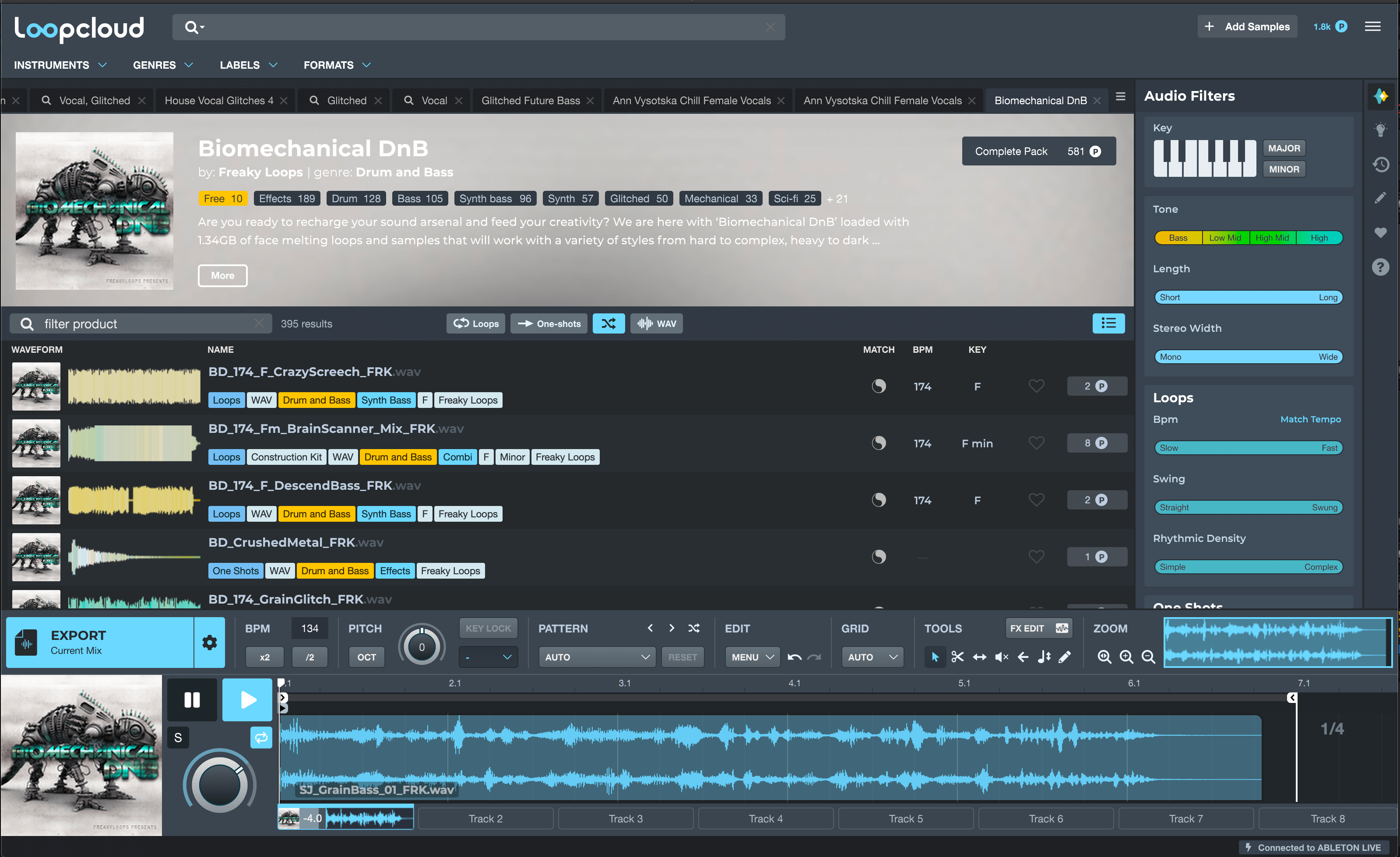The width and height of the screenshot is (1400, 857).
Task: Click the undo arrow in Edit section
Action: coord(794,657)
